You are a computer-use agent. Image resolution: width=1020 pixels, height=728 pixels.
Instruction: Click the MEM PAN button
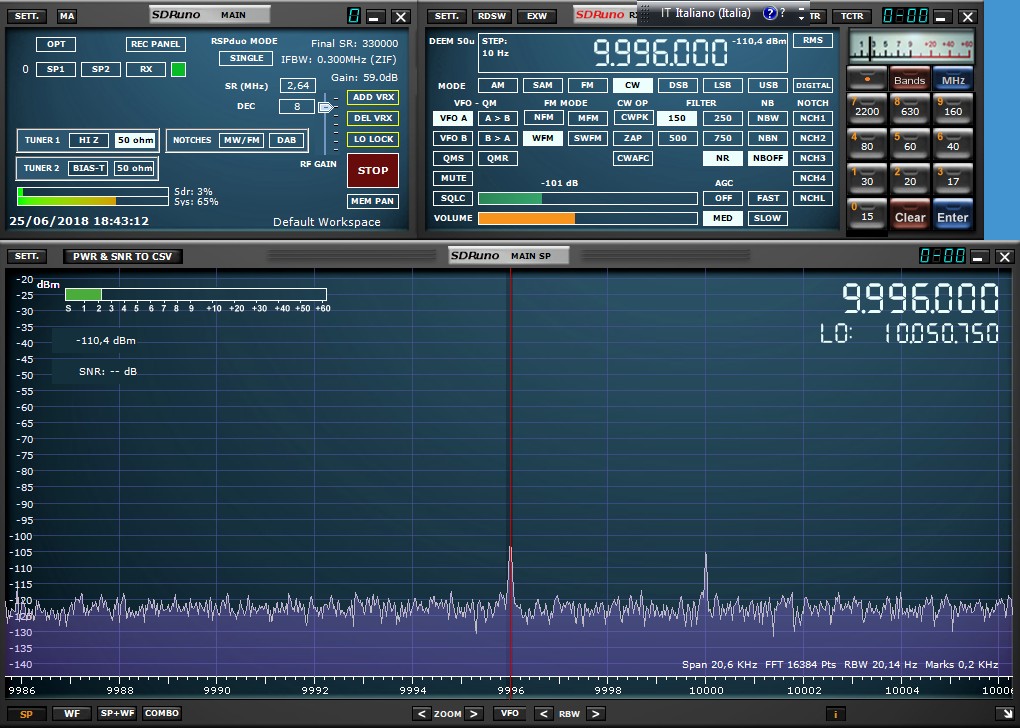tap(373, 202)
